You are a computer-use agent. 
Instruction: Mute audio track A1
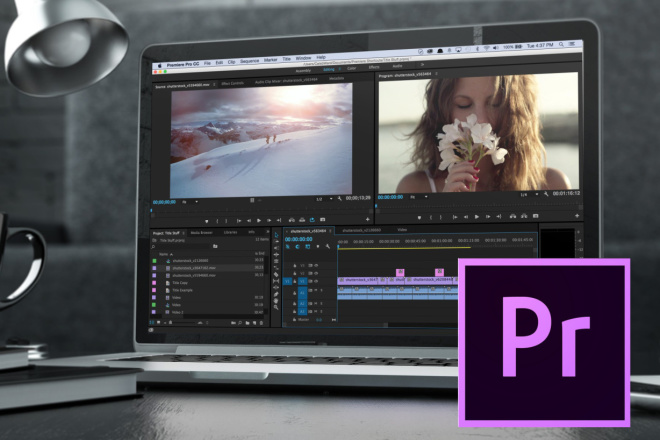point(316,291)
